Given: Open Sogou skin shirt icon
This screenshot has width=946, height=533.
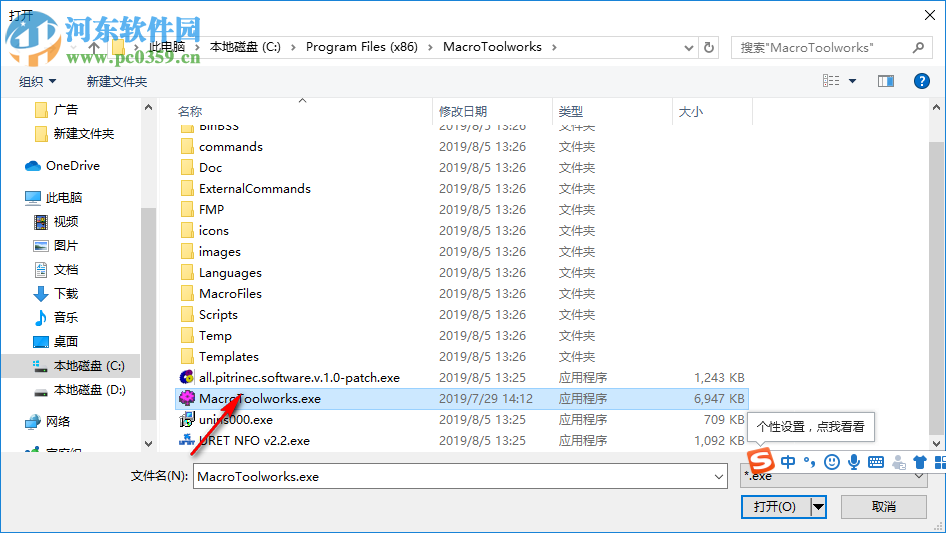Looking at the screenshot, I should (x=919, y=462).
